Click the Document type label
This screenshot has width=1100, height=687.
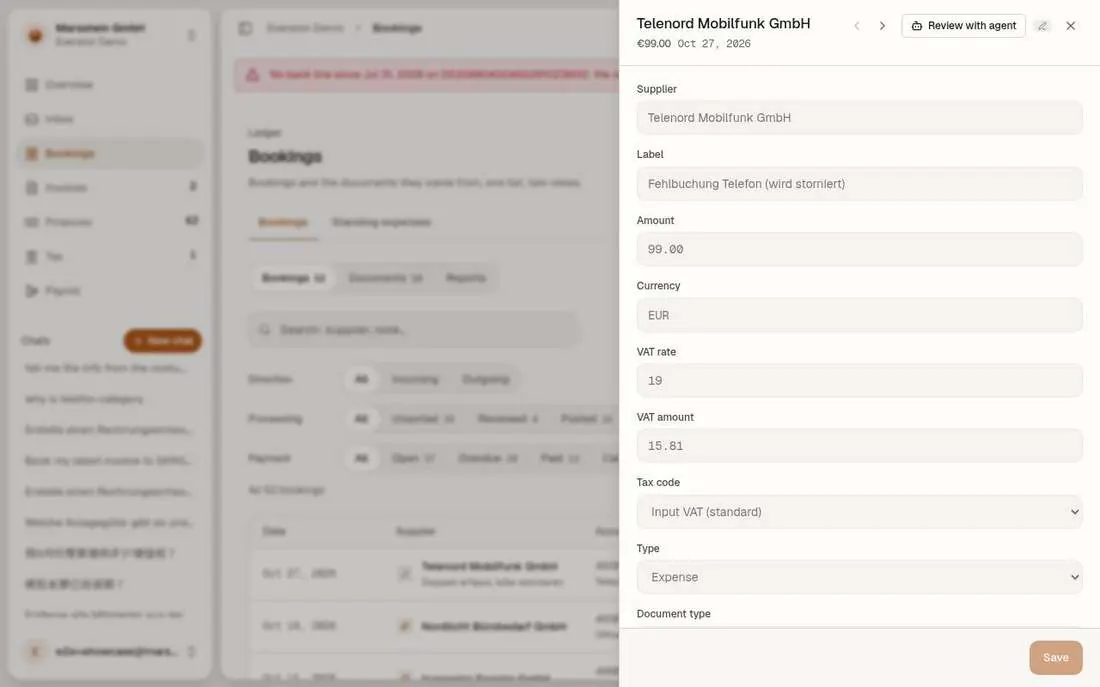673,613
